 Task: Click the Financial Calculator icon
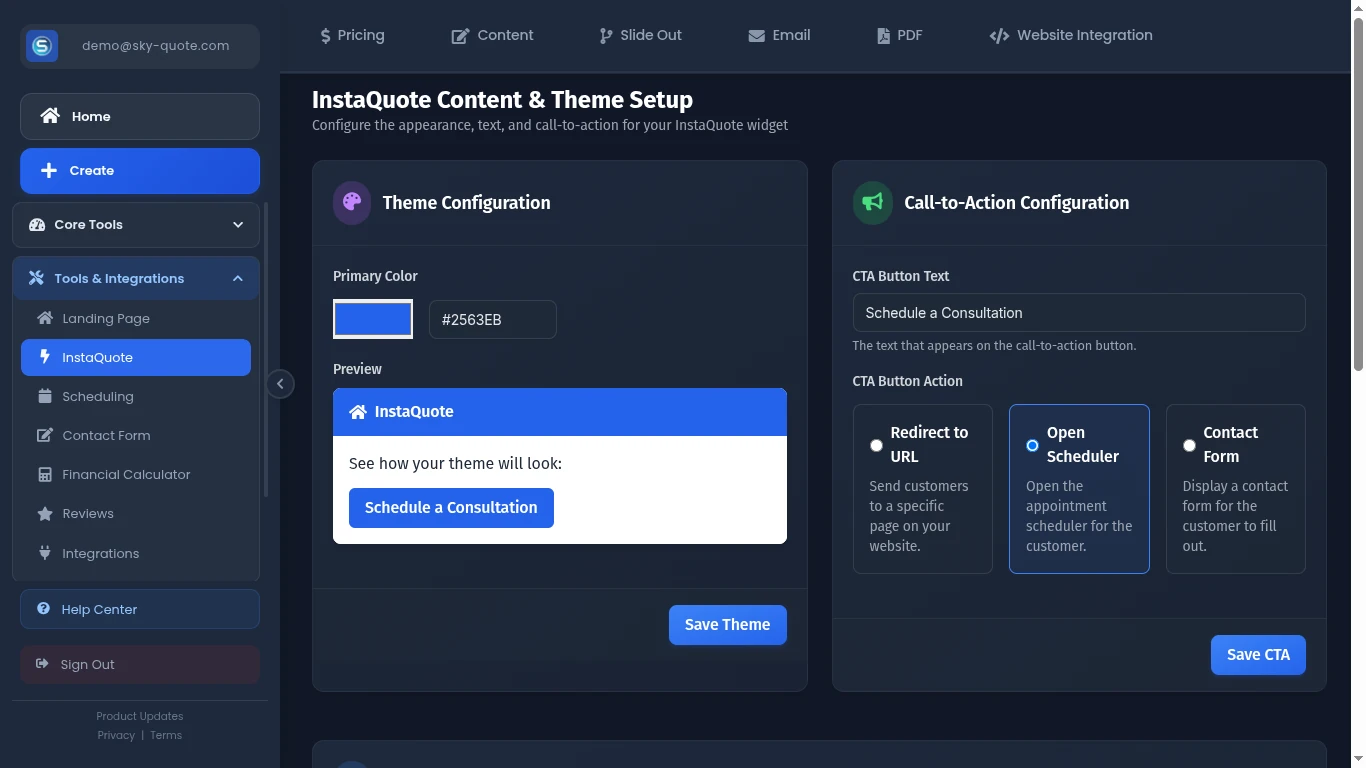pyautogui.click(x=45, y=475)
